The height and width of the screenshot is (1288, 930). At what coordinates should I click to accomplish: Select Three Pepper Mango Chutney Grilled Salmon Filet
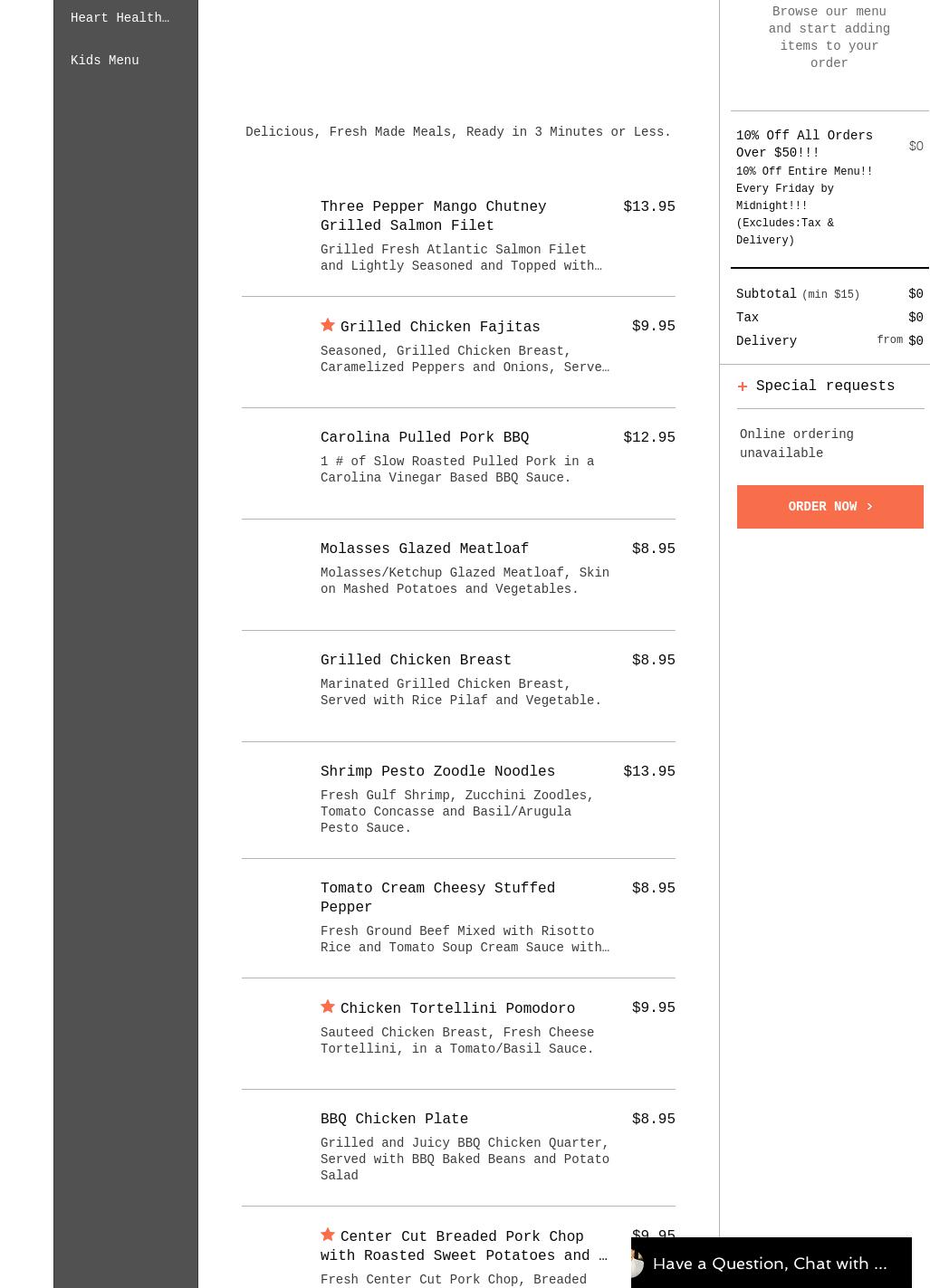coord(434,216)
